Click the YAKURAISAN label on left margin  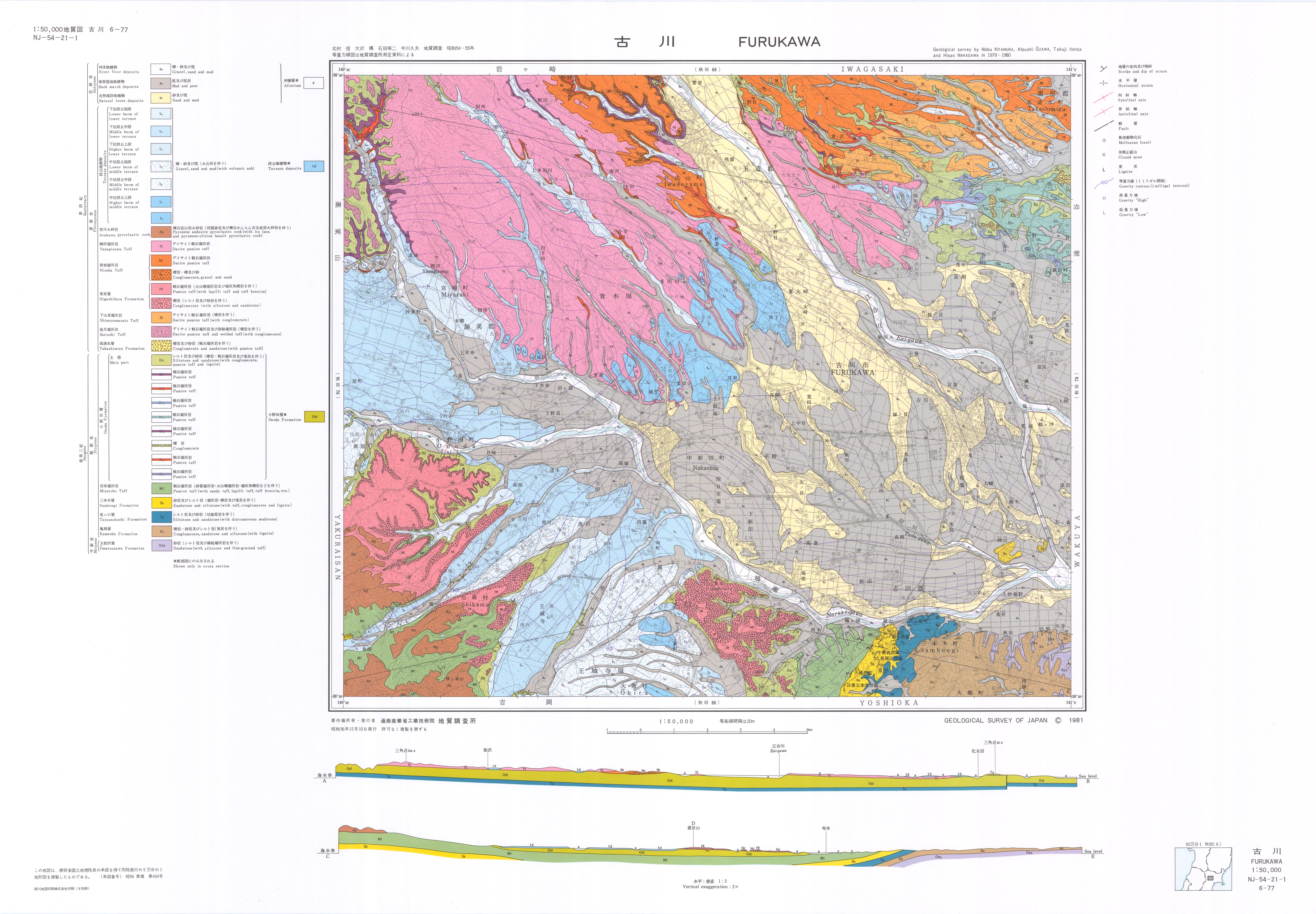point(337,547)
